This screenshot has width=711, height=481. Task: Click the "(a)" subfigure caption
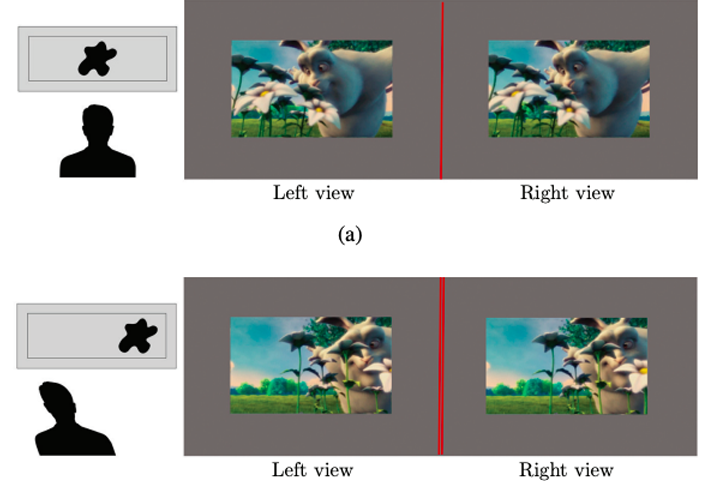350,235
